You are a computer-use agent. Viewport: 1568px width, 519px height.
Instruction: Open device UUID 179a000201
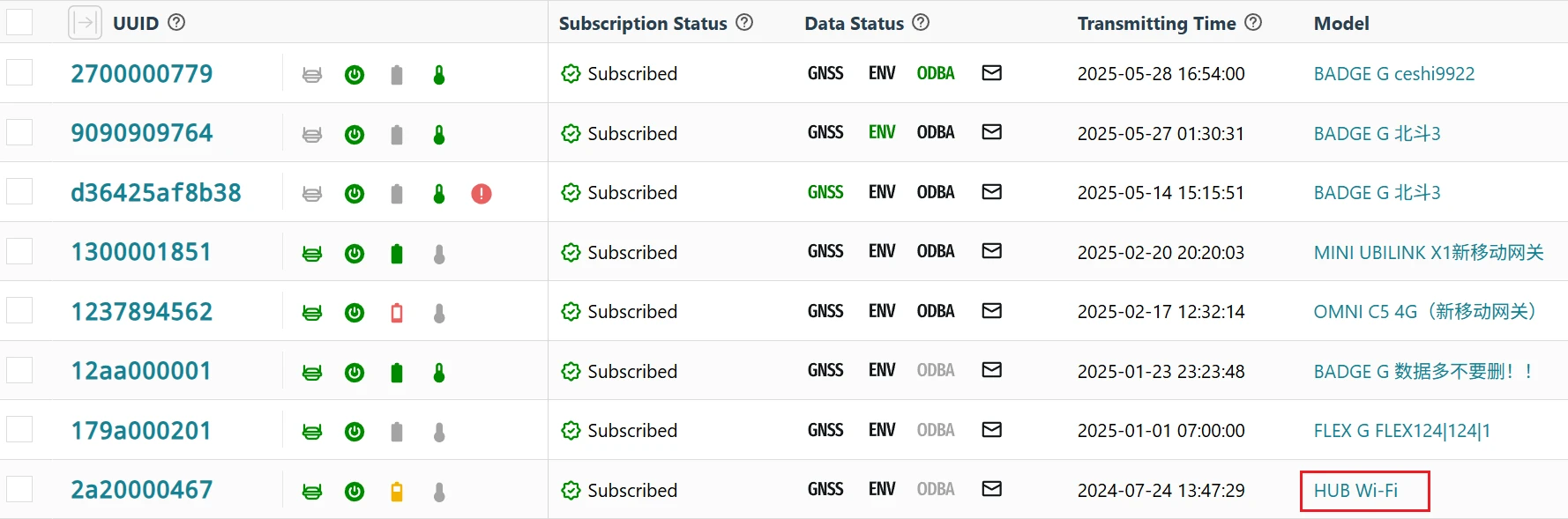coord(141,431)
